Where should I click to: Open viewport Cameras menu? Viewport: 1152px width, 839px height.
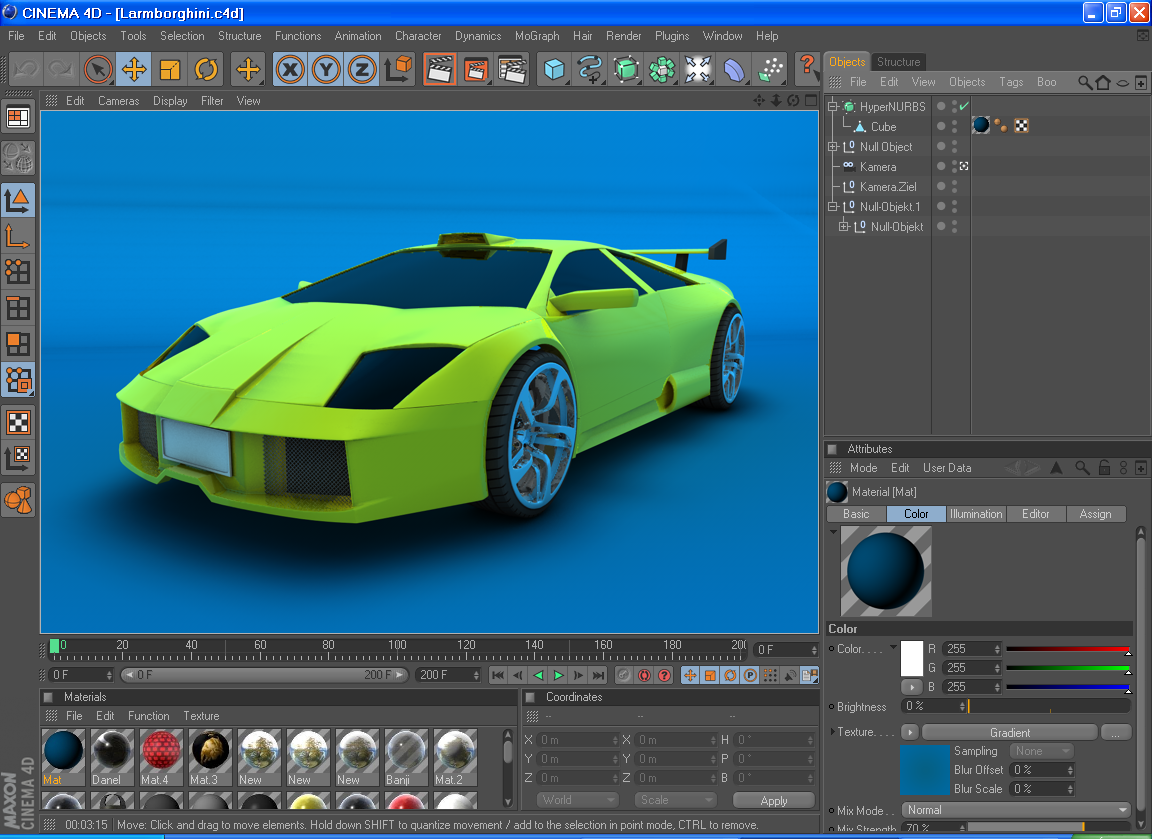118,101
